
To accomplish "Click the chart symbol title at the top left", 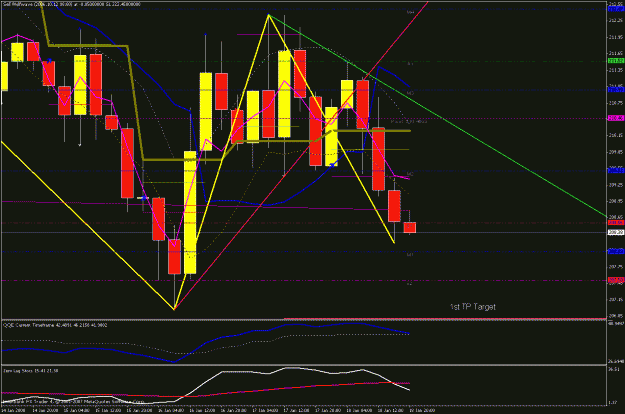I will (72, 4).
